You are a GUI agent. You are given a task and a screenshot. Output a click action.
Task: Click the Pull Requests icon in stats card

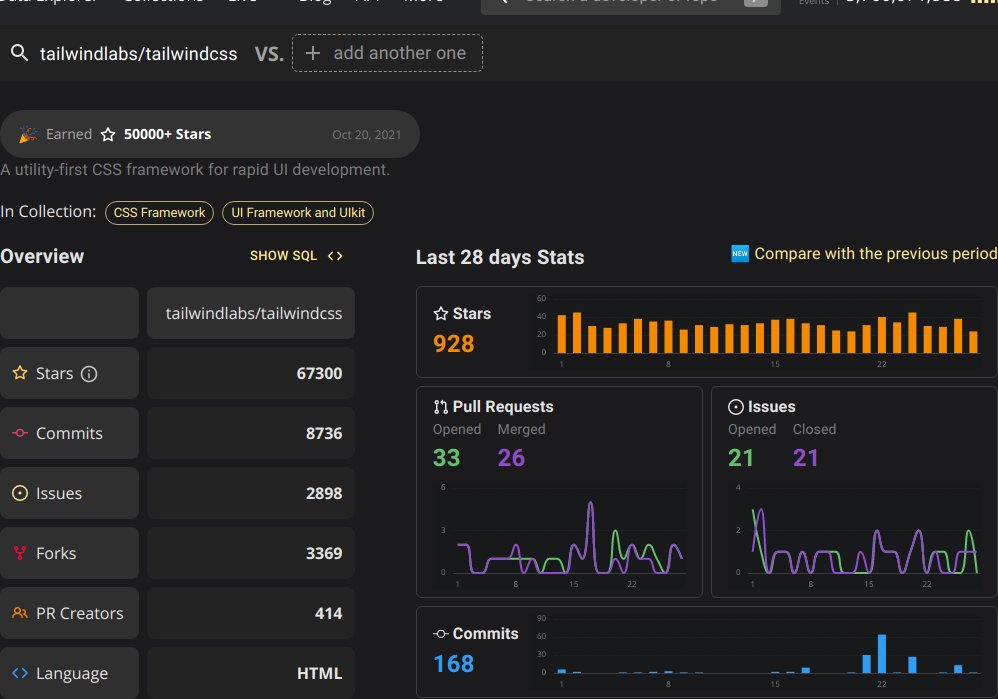440,407
